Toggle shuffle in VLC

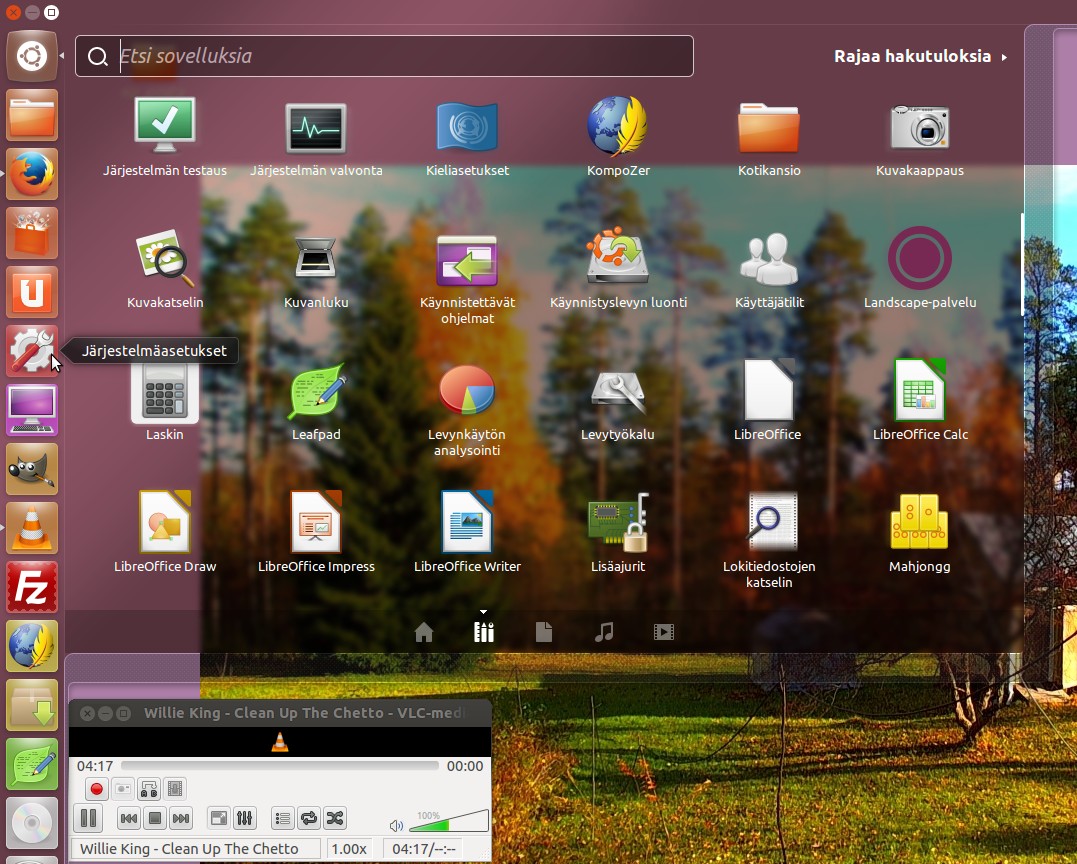click(335, 818)
